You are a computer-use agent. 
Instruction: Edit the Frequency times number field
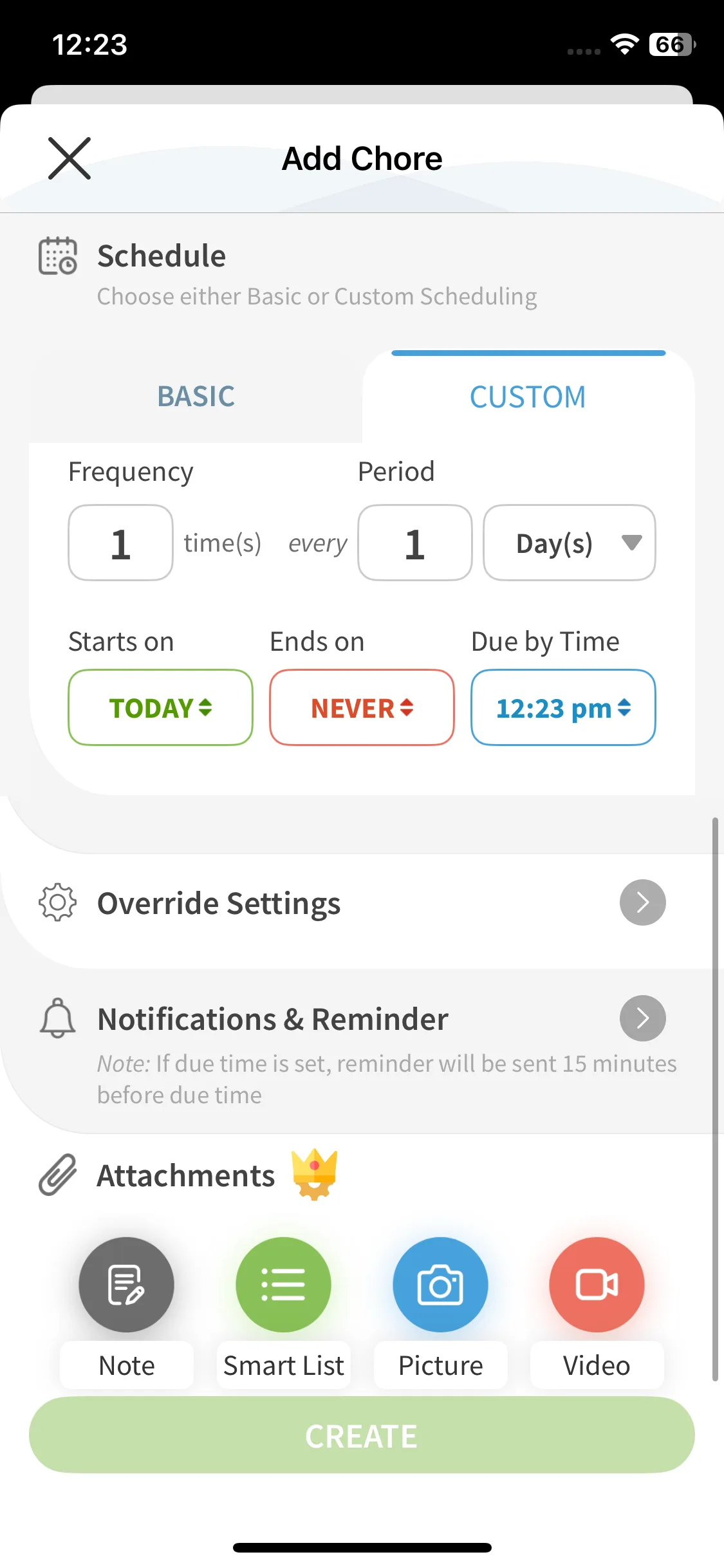[x=120, y=543]
